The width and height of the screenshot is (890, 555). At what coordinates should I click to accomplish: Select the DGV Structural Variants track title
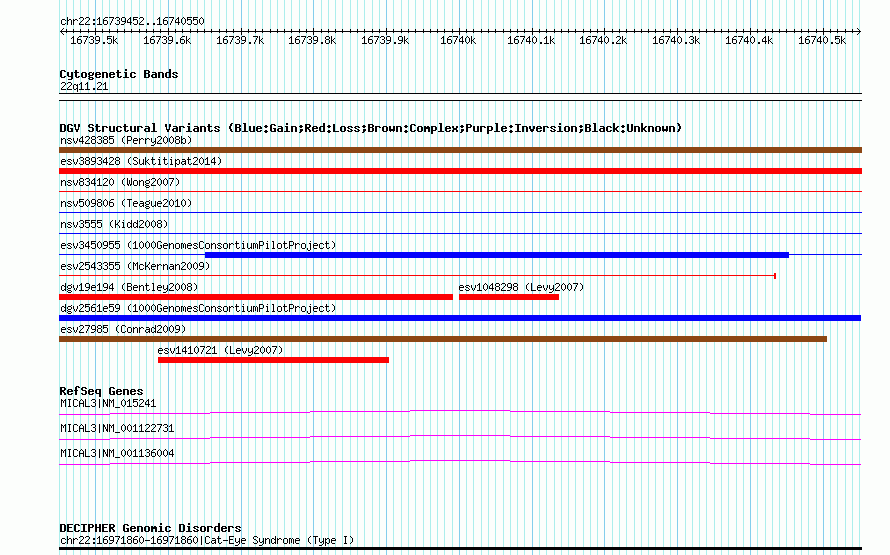pyautogui.click(x=371, y=128)
